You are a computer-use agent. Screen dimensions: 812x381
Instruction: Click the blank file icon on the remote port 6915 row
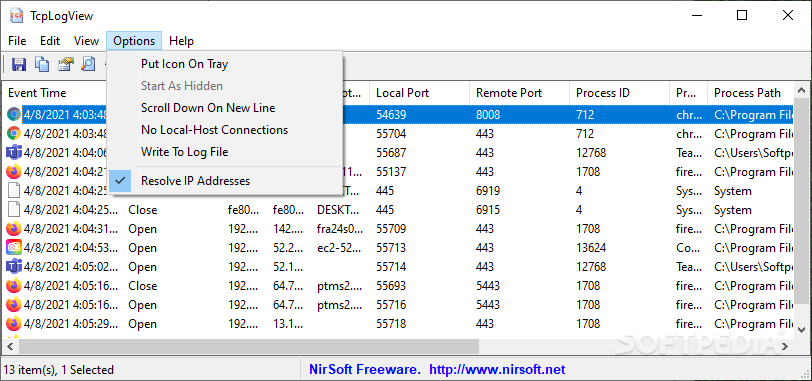coord(14,210)
